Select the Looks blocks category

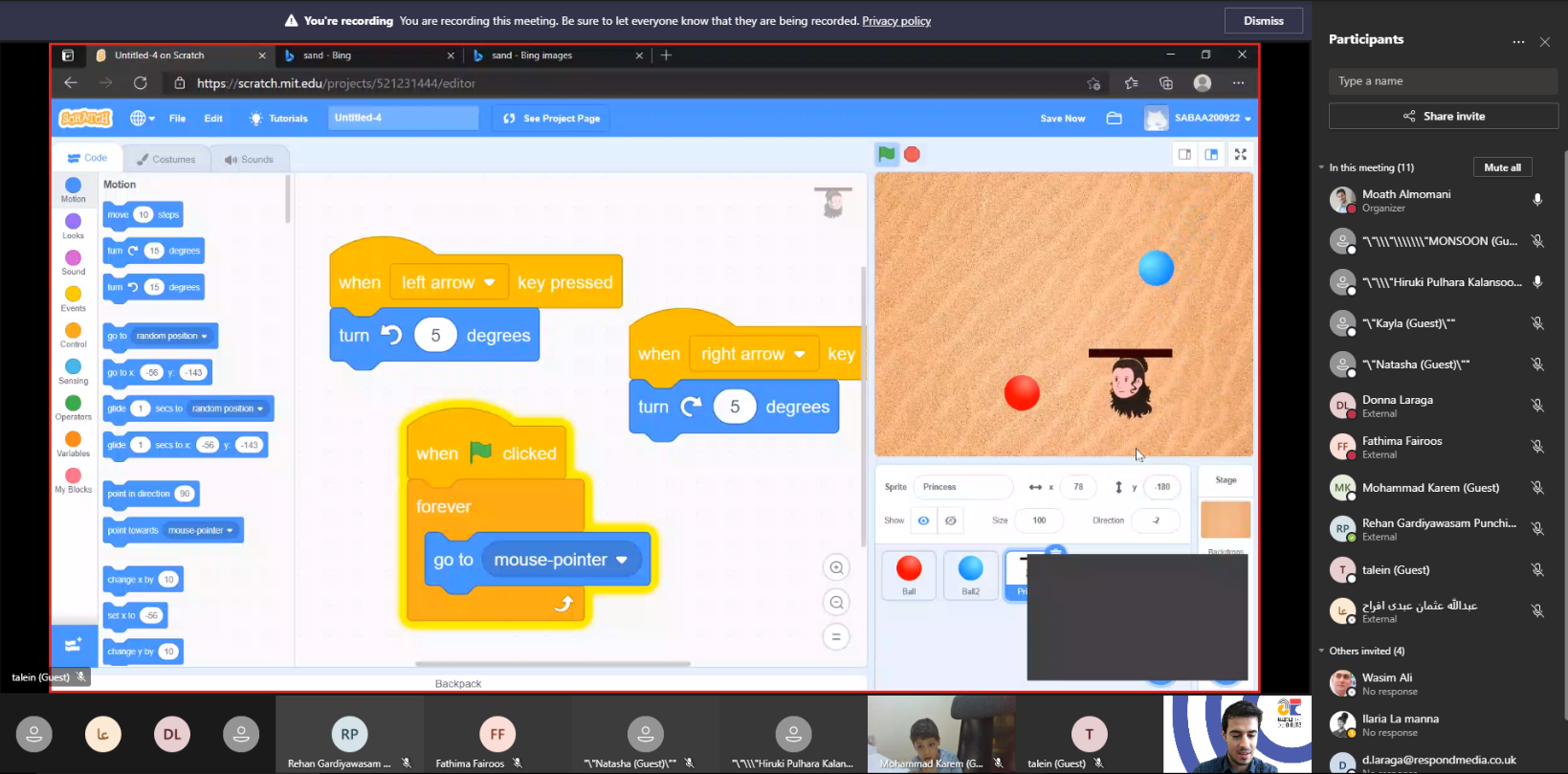(x=74, y=226)
